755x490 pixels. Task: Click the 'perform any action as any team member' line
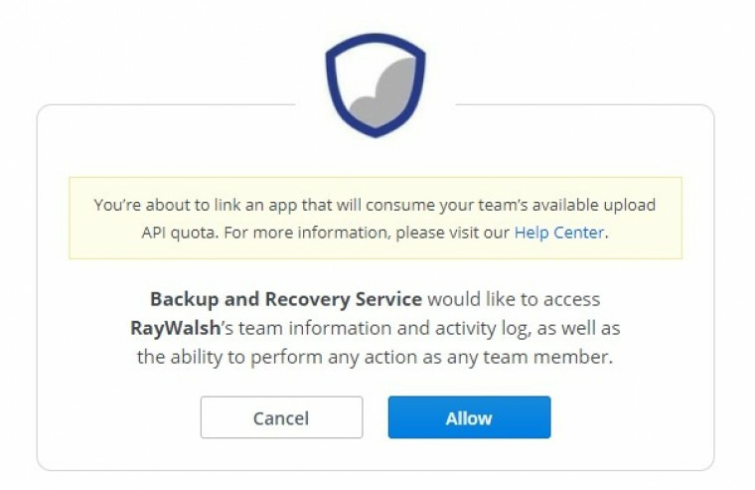[x=431, y=358]
